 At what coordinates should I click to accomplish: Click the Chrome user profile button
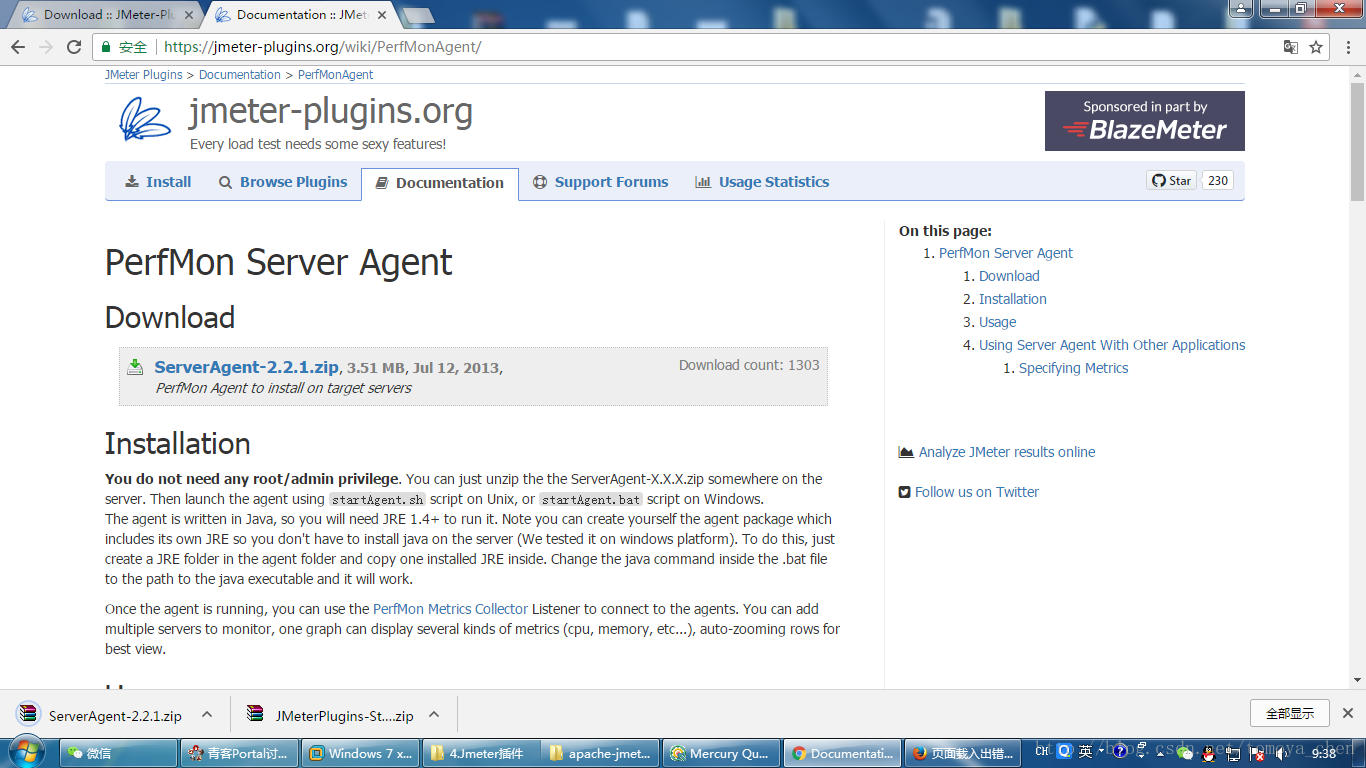click(1240, 9)
